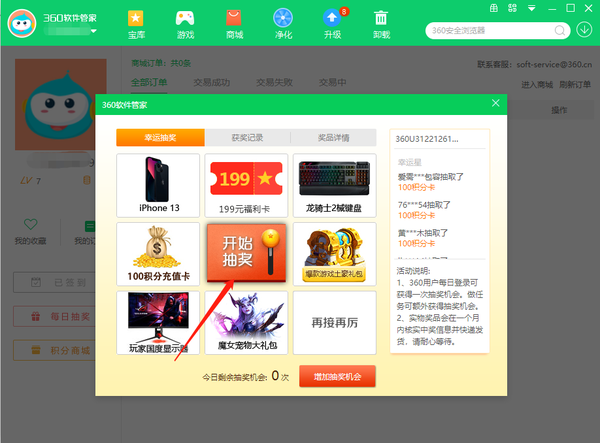600x443 pixels.
Task: Click the 再接再厉 tile
Action: point(334,322)
